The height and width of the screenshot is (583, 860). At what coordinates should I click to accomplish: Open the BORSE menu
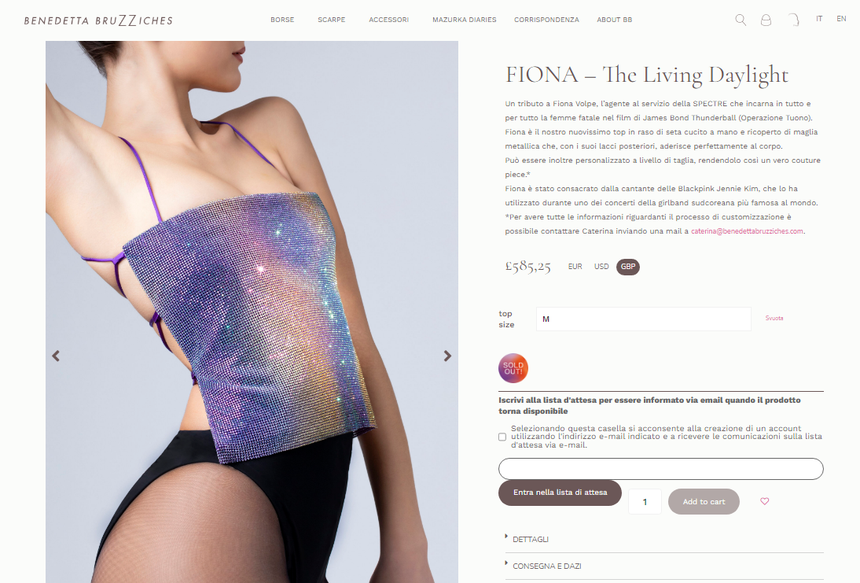click(x=282, y=20)
